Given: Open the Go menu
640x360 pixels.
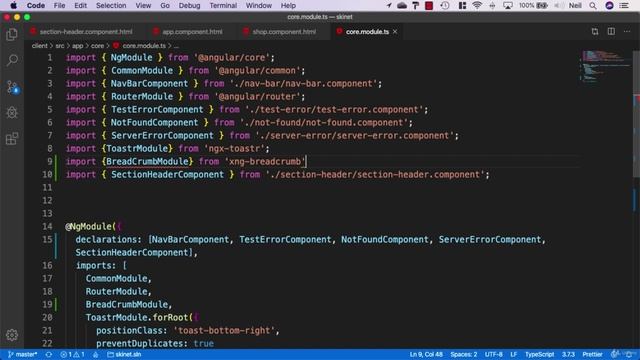Looking at the screenshot, I should (x=165, y=5).
